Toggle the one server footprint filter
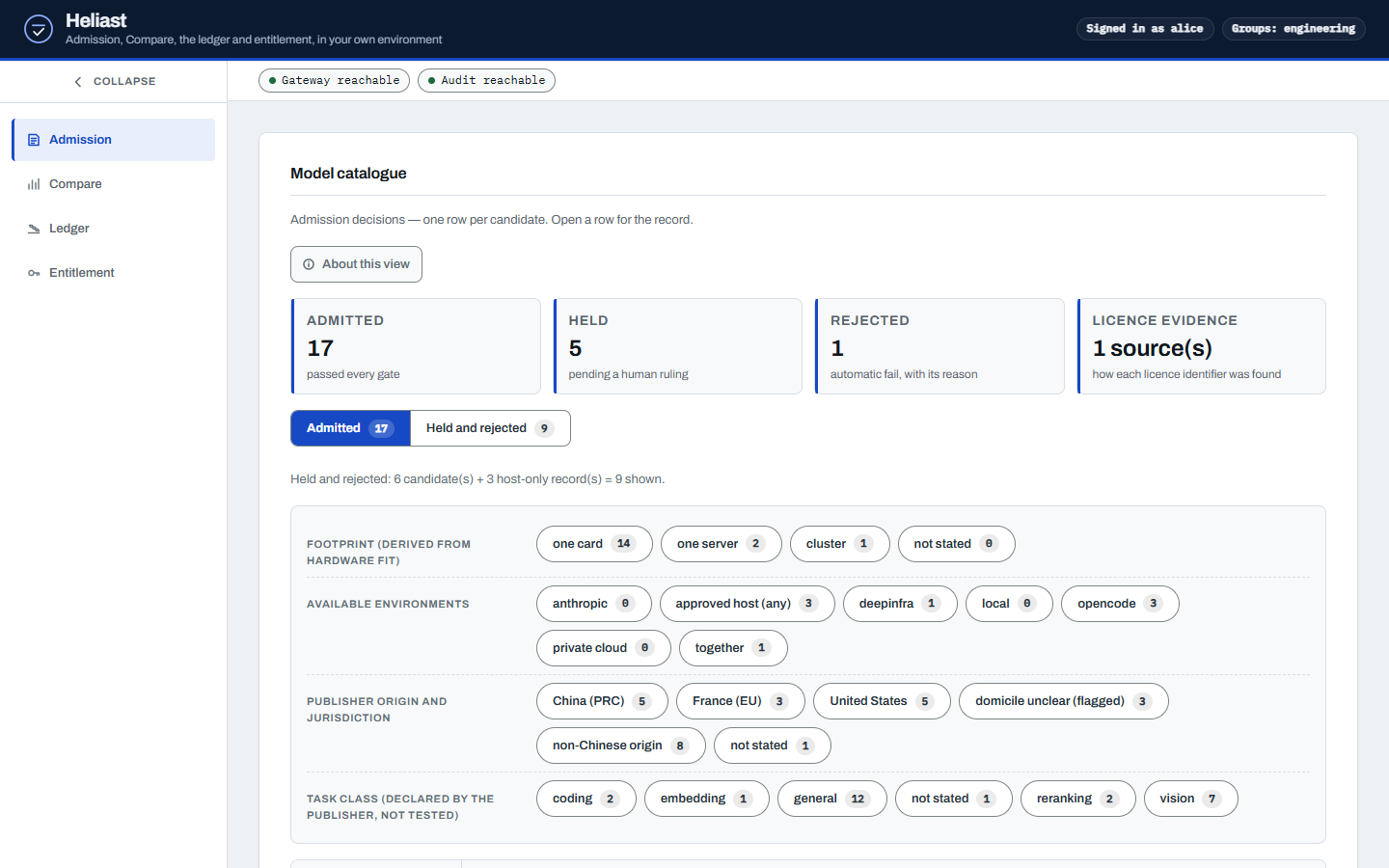The width and height of the screenshot is (1389, 868). tap(721, 544)
